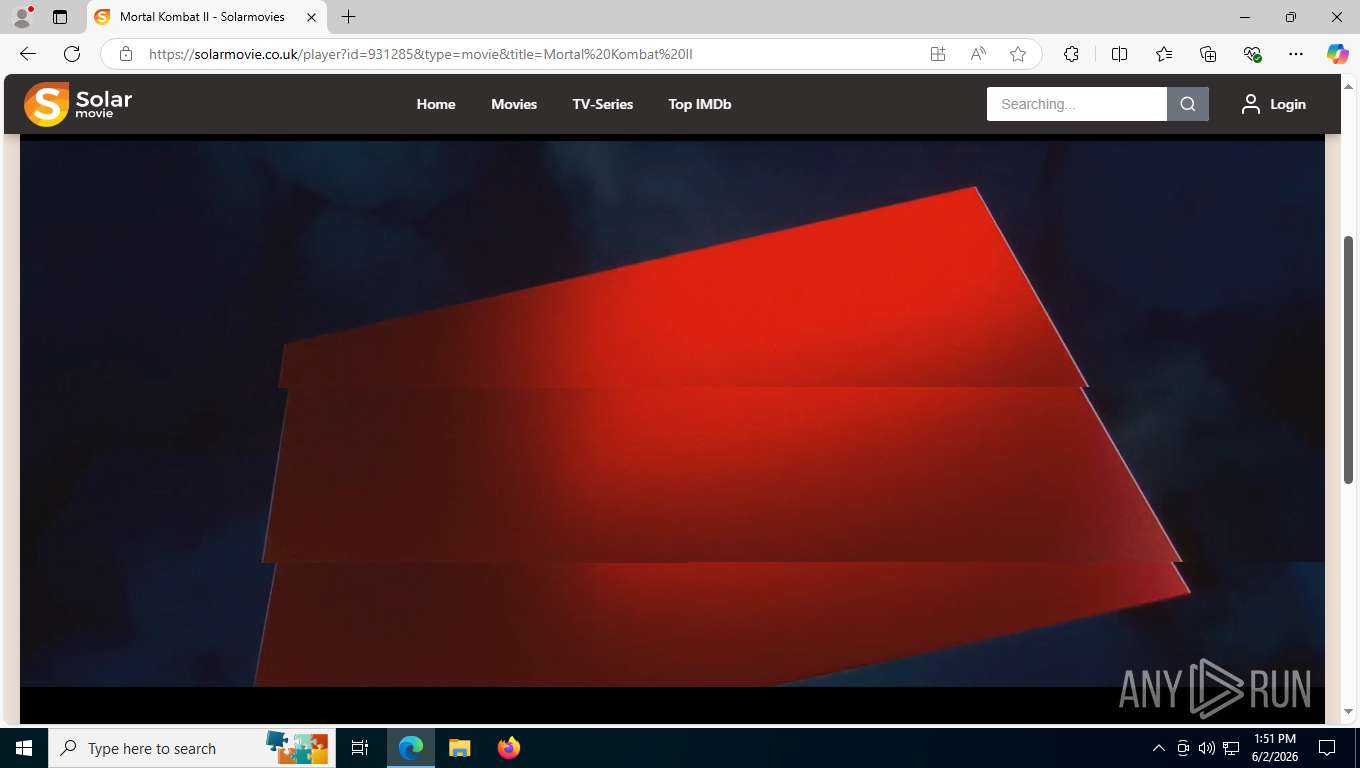The image size is (1360, 768).
Task: Activate Read aloud icon
Action: [x=978, y=54]
